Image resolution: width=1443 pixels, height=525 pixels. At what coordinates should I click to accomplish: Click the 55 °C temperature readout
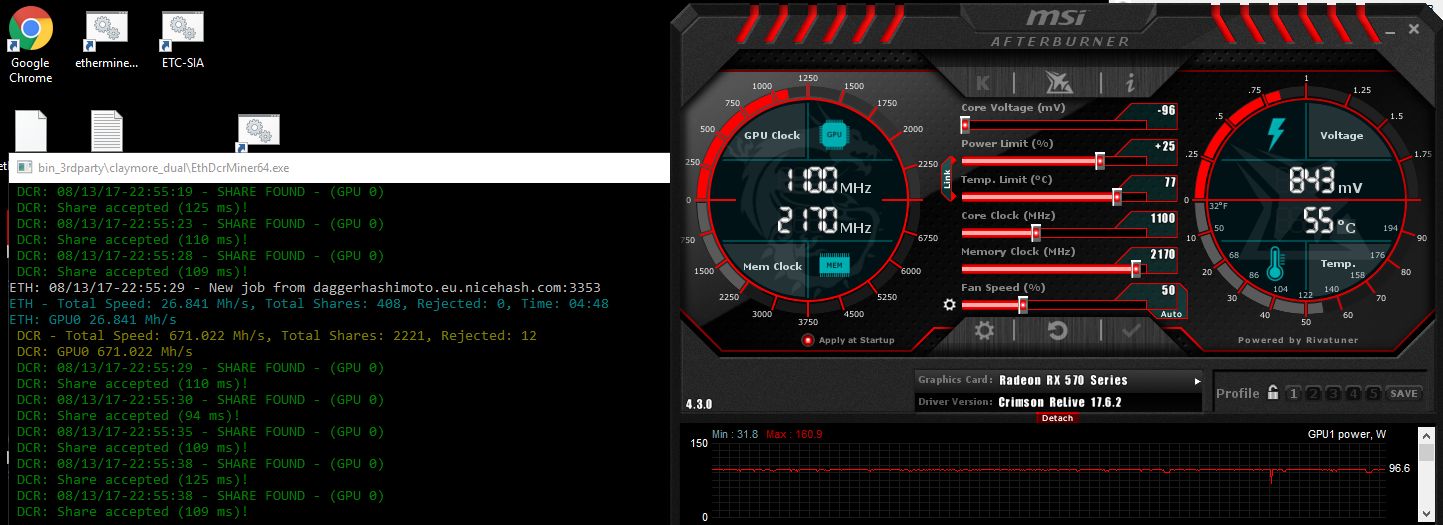coord(1328,222)
